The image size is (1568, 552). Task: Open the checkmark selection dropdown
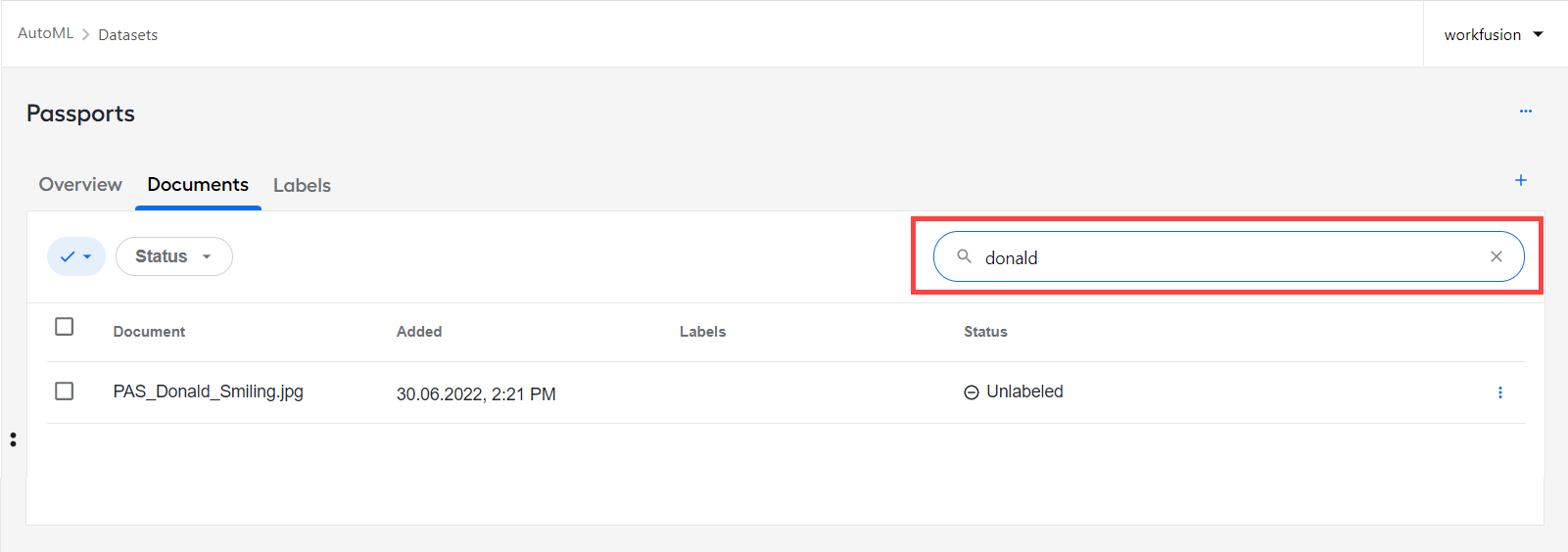point(76,256)
